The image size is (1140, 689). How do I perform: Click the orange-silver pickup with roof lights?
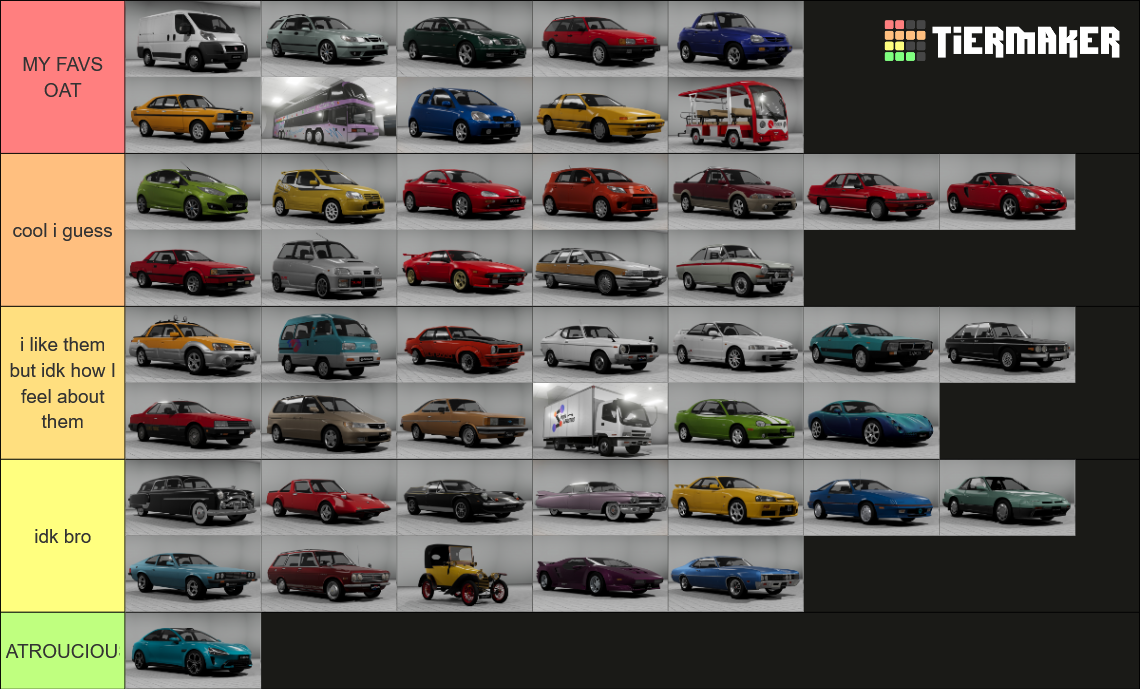coord(193,345)
